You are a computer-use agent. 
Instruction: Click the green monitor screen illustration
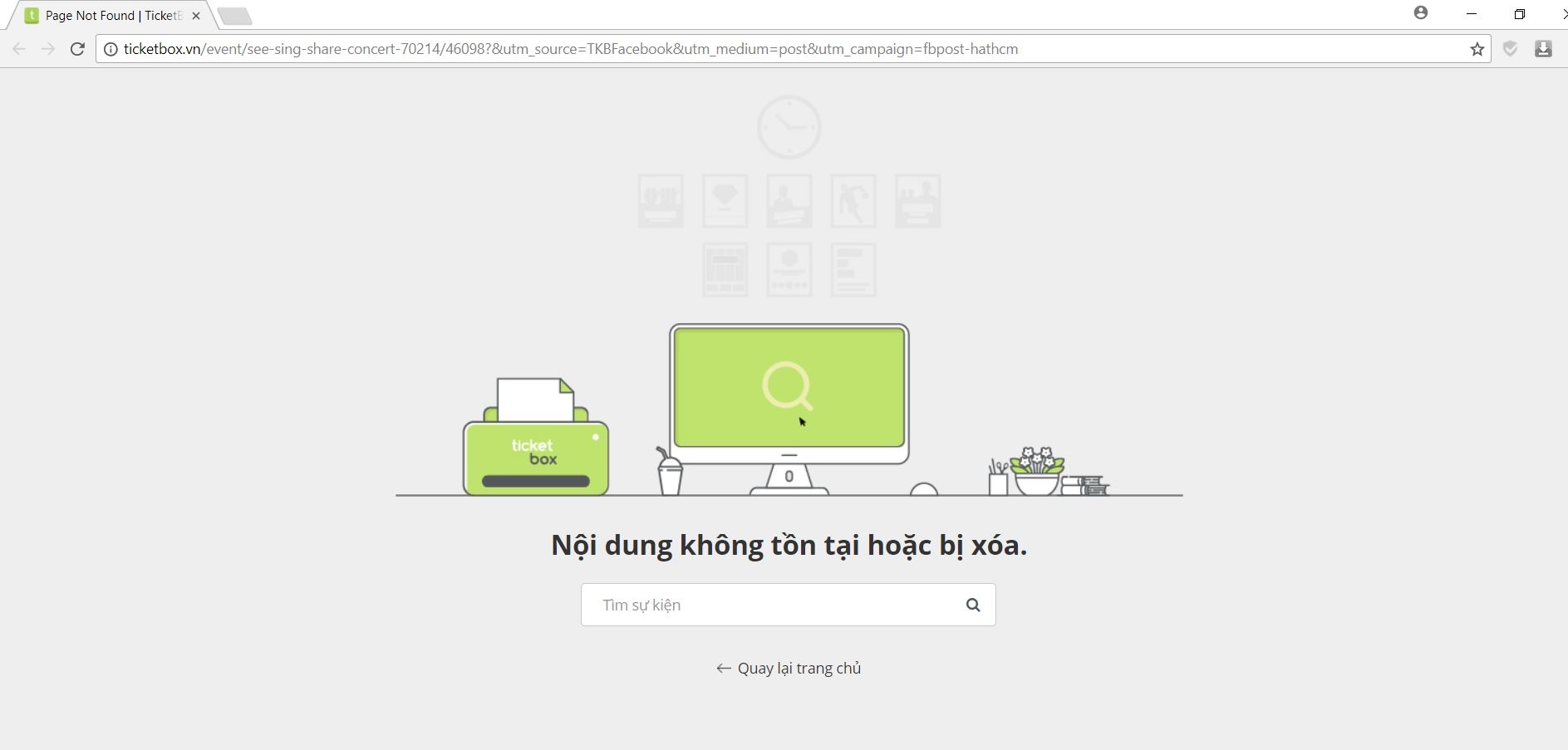click(789, 387)
